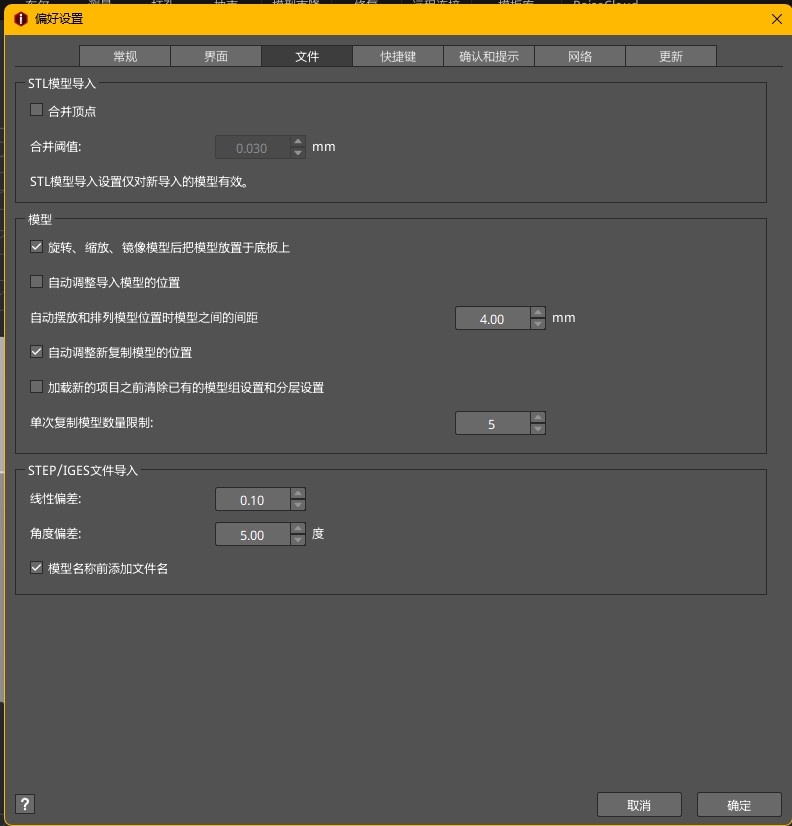792x826 pixels.
Task: Enable the 合并顶点 checkbox
Action: pos(36,110)
